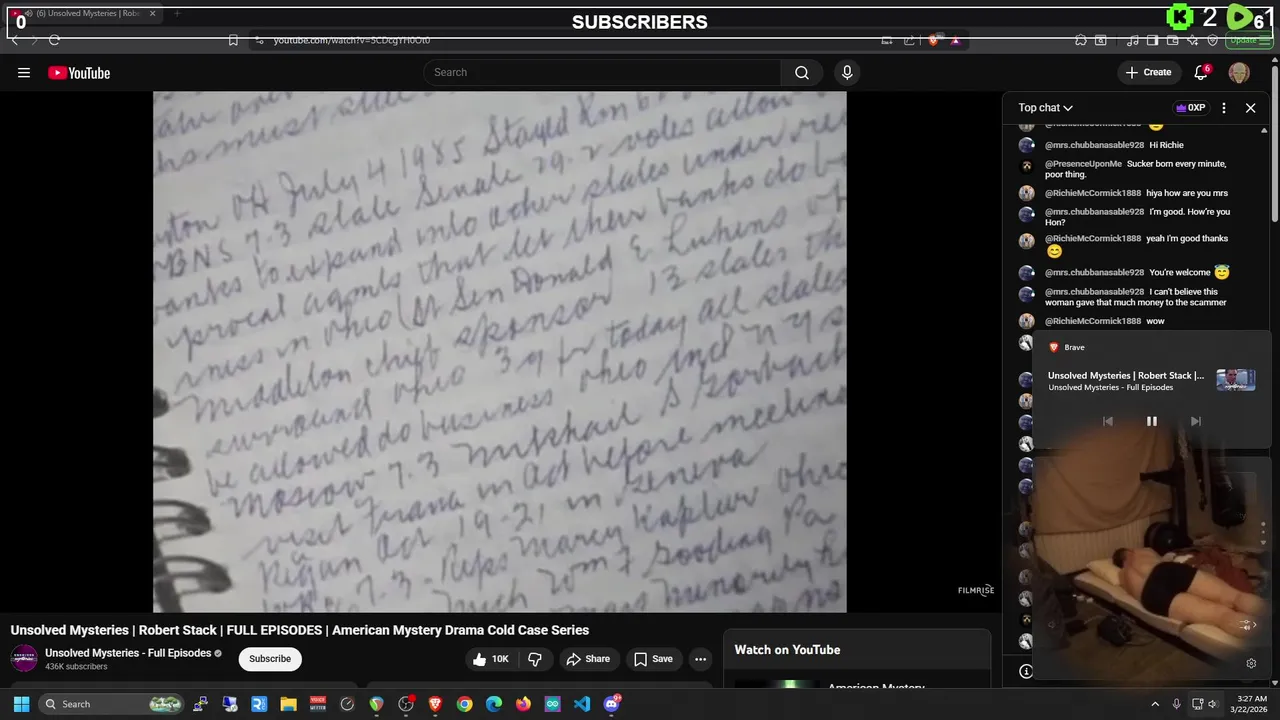Image resolution: width=1280 pixels, height=720 pixels.
Task: Click the media overlay video thumbnail
Action: tap(1236, 380)
